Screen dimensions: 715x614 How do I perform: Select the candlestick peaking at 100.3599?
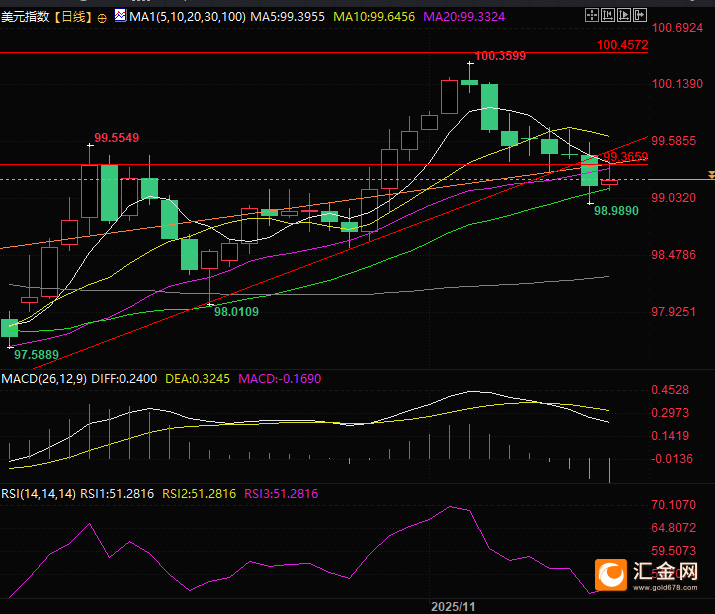coord(470,78)
